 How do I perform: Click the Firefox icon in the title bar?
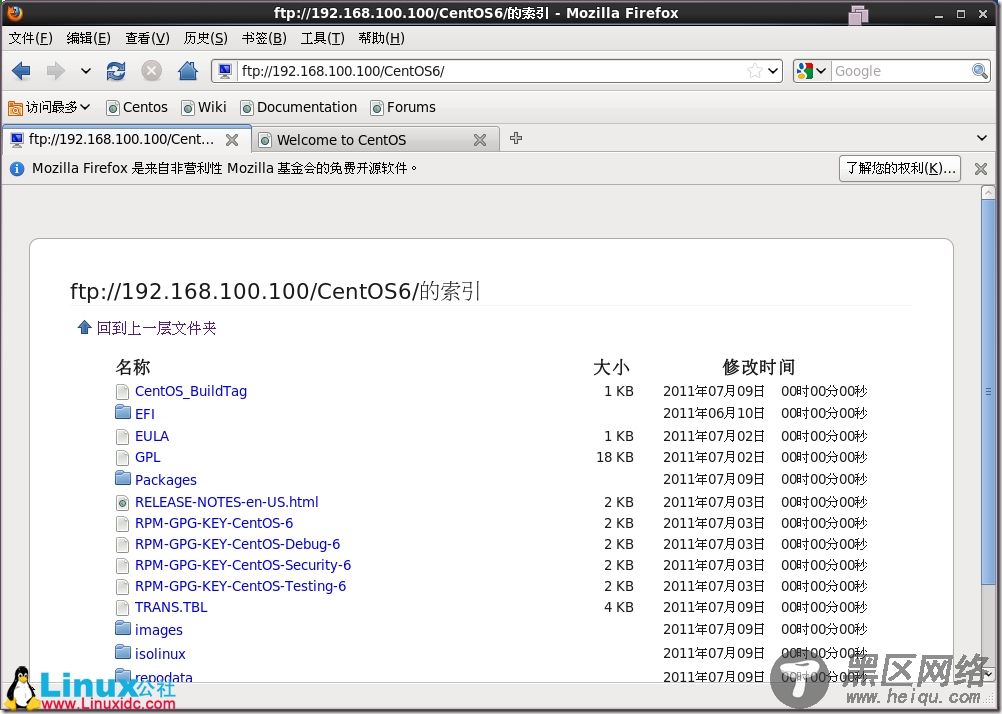(x=15, y=13)
